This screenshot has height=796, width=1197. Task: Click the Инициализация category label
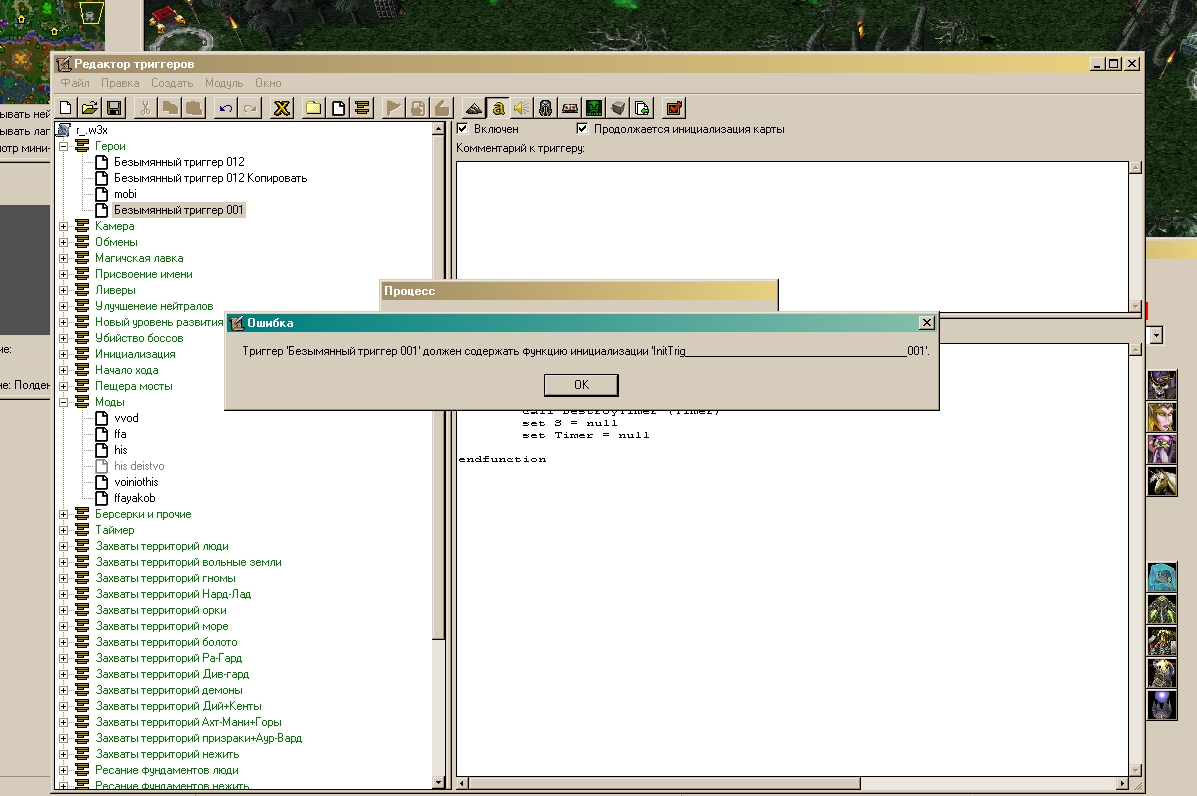(135, 354)
